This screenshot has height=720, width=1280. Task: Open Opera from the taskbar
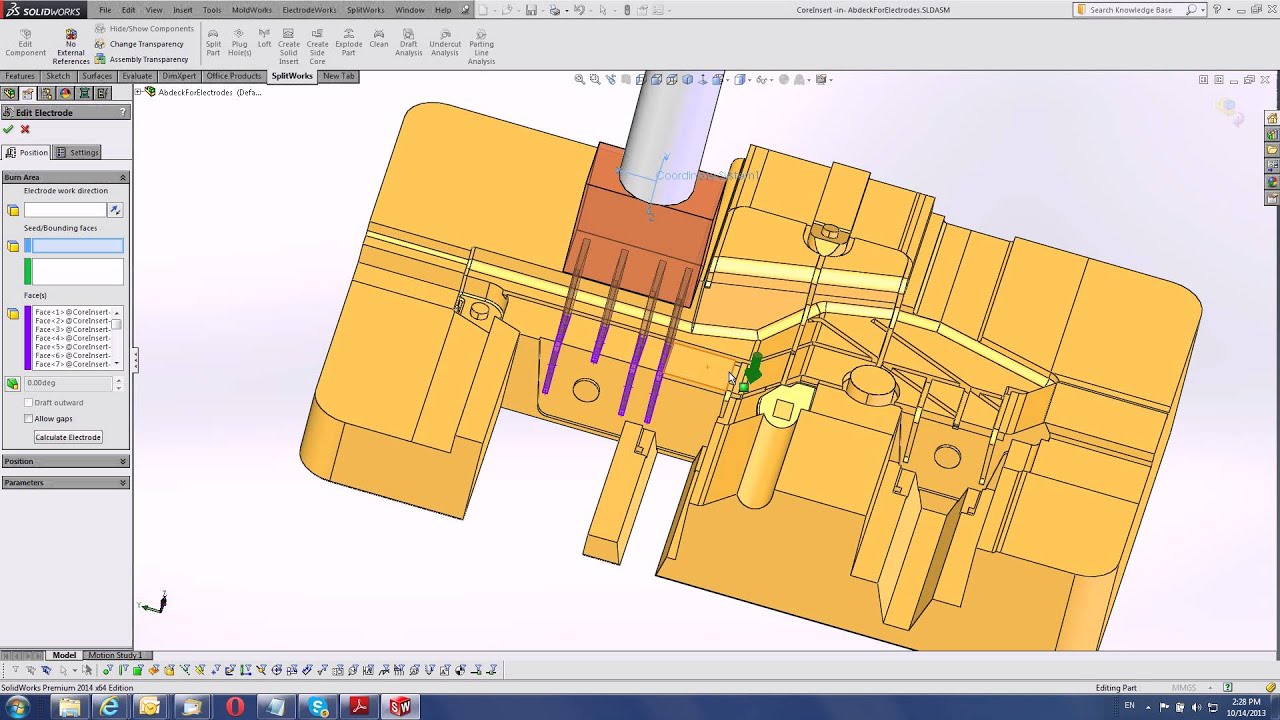(x=235, y=707)
